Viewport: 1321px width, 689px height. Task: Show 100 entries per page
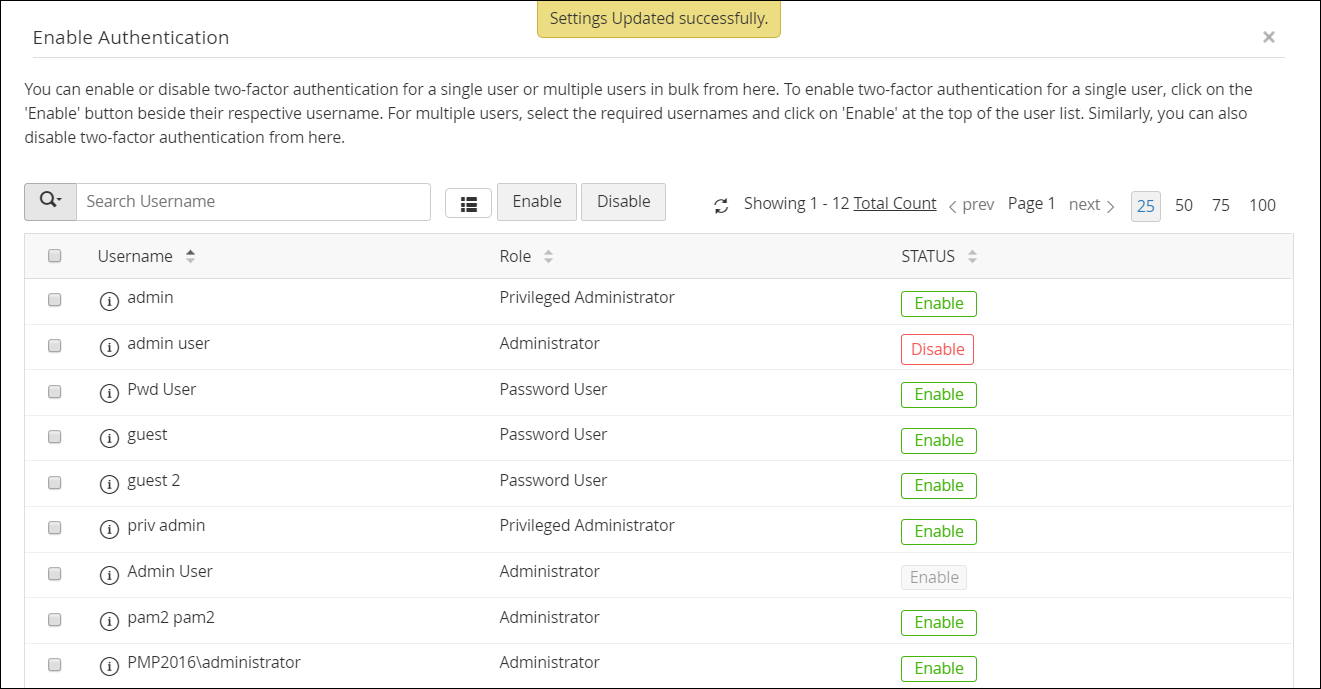point(1262,205)
